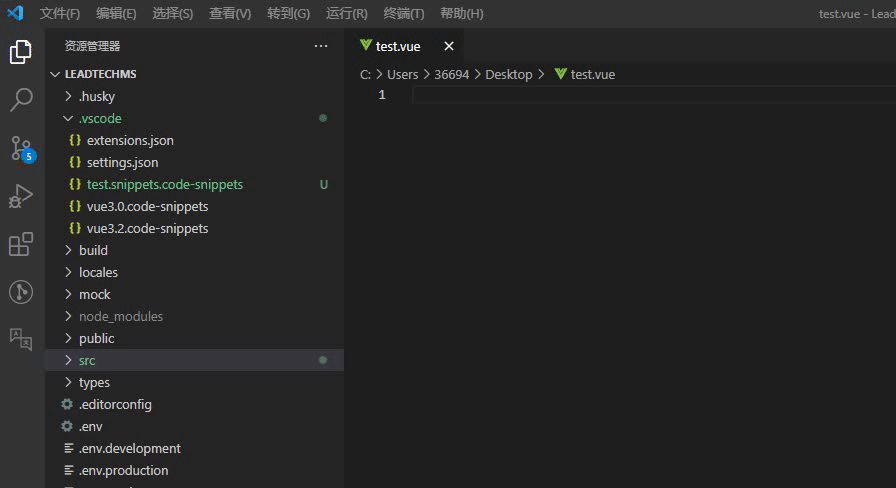Expand the locales folder

tap(194, 272)
